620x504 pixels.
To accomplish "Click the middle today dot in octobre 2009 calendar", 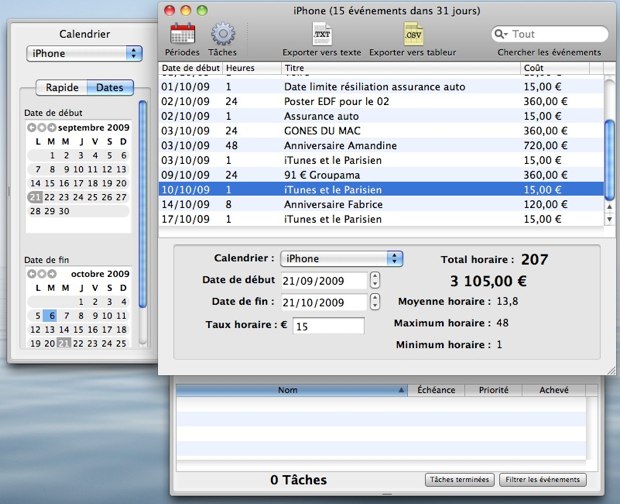I will click(42, 274).
